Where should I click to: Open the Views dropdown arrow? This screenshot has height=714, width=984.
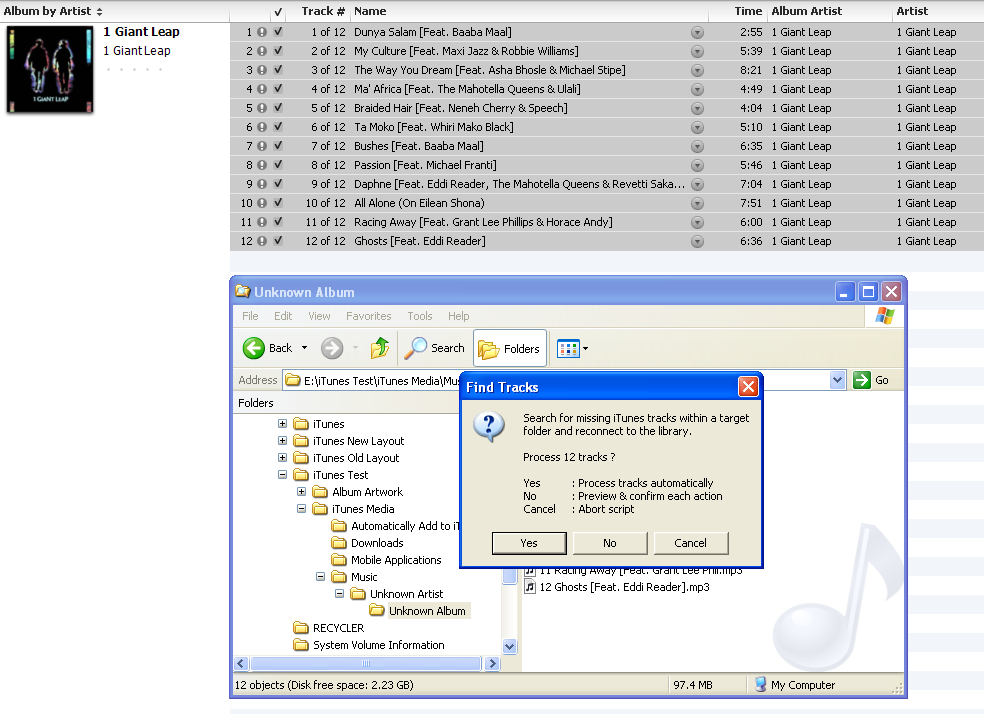point(586,348)
